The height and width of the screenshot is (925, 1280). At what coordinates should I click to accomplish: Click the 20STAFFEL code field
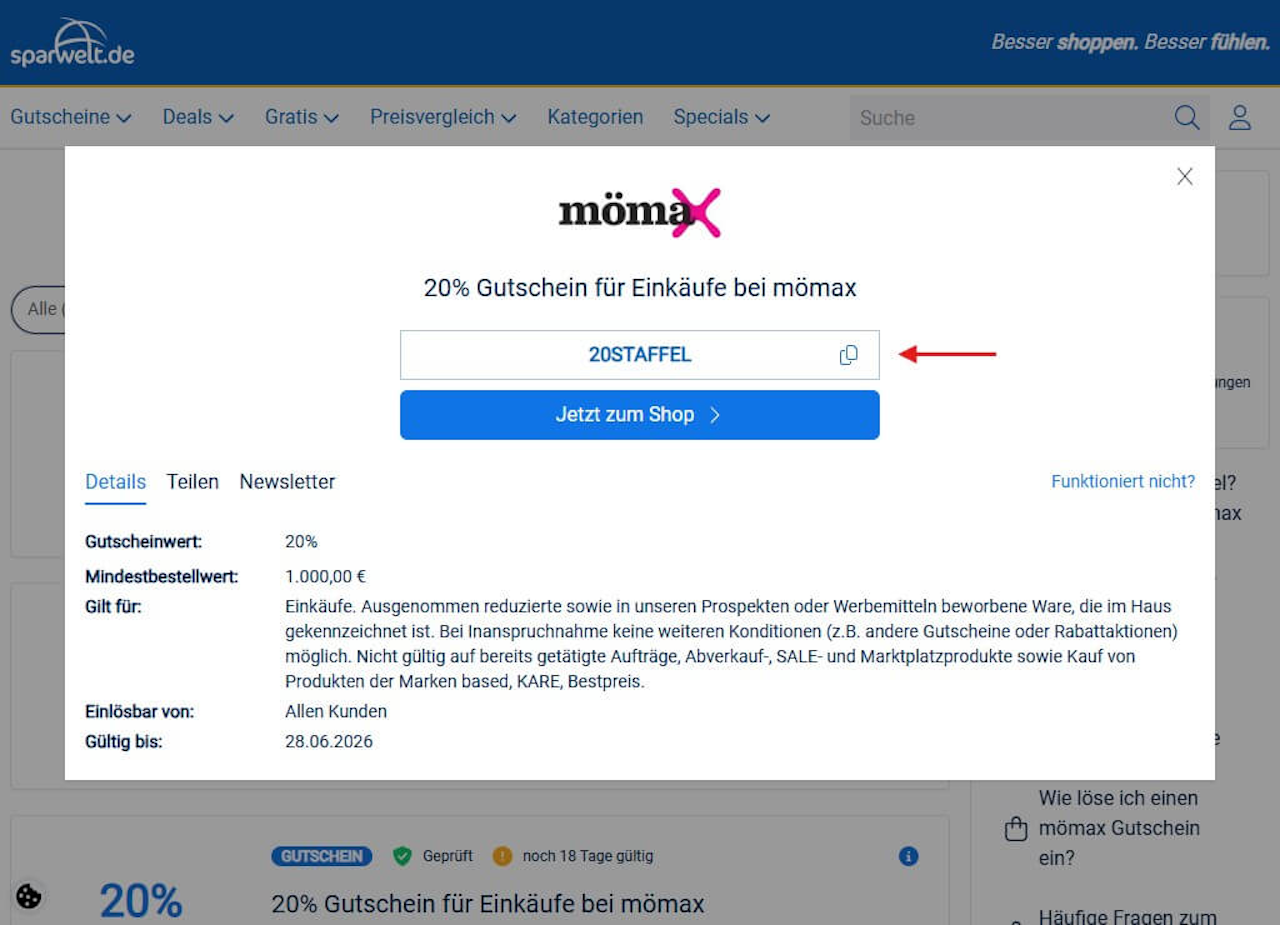pyautogui.click(x=640, y=355)
